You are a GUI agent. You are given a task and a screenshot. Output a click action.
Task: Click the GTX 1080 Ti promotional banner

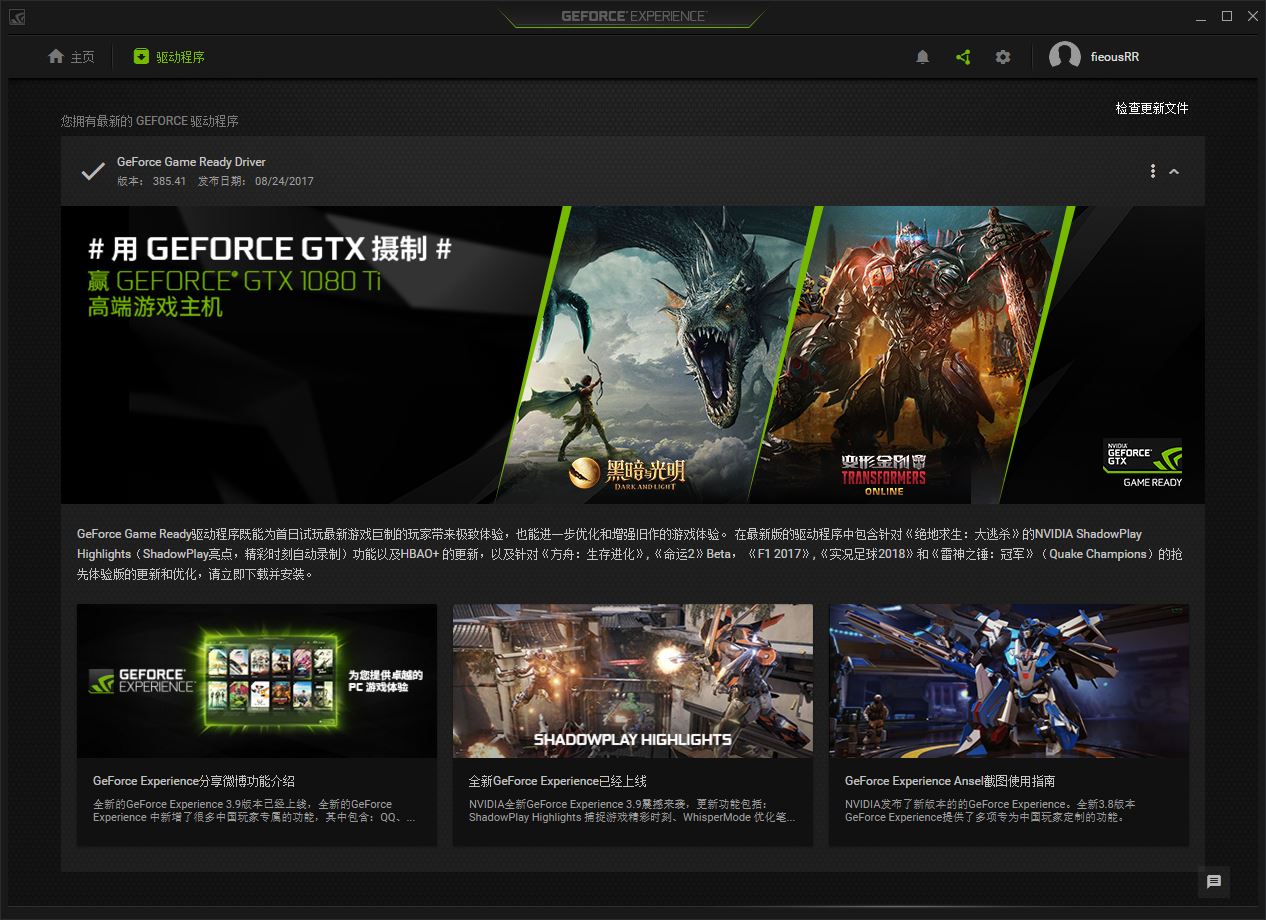[x=632, y=354]
